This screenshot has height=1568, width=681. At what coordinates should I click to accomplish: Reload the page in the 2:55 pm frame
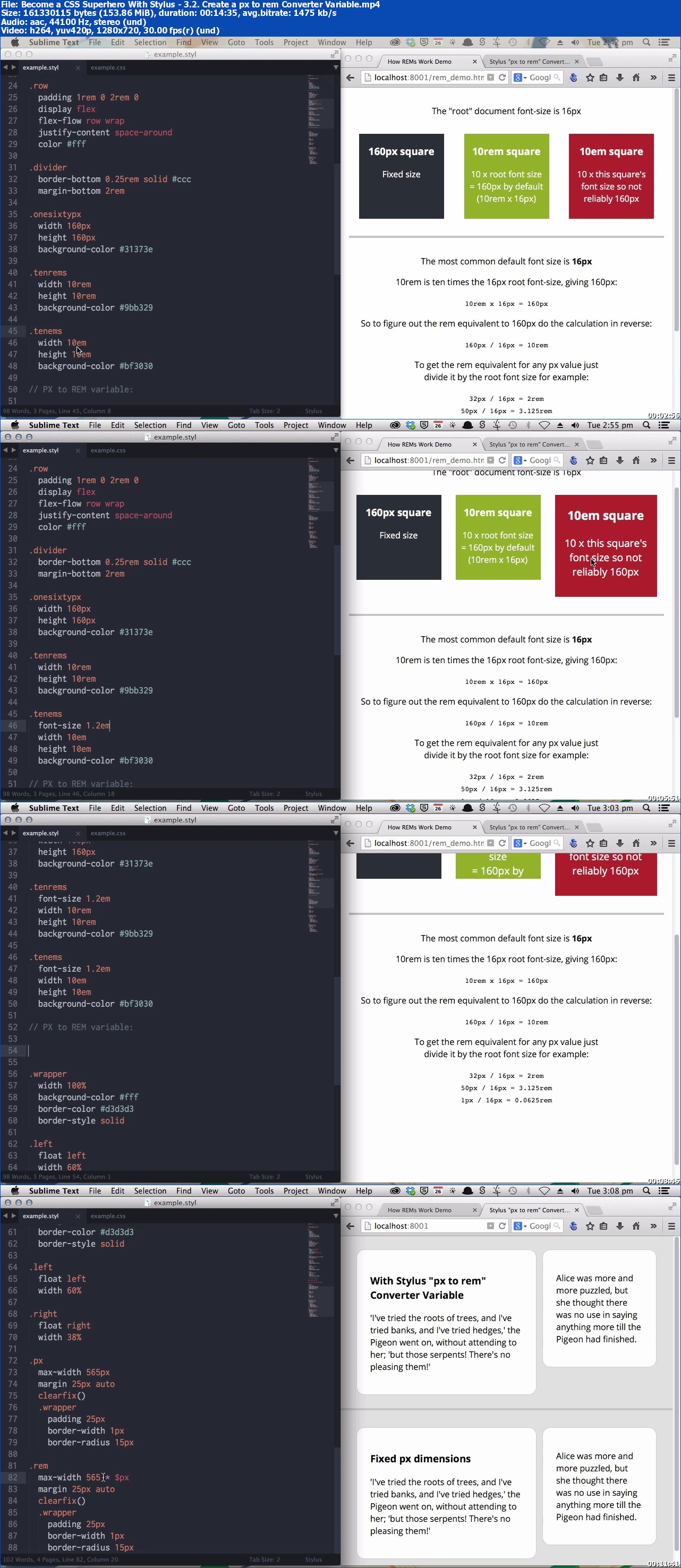point(503,460)
